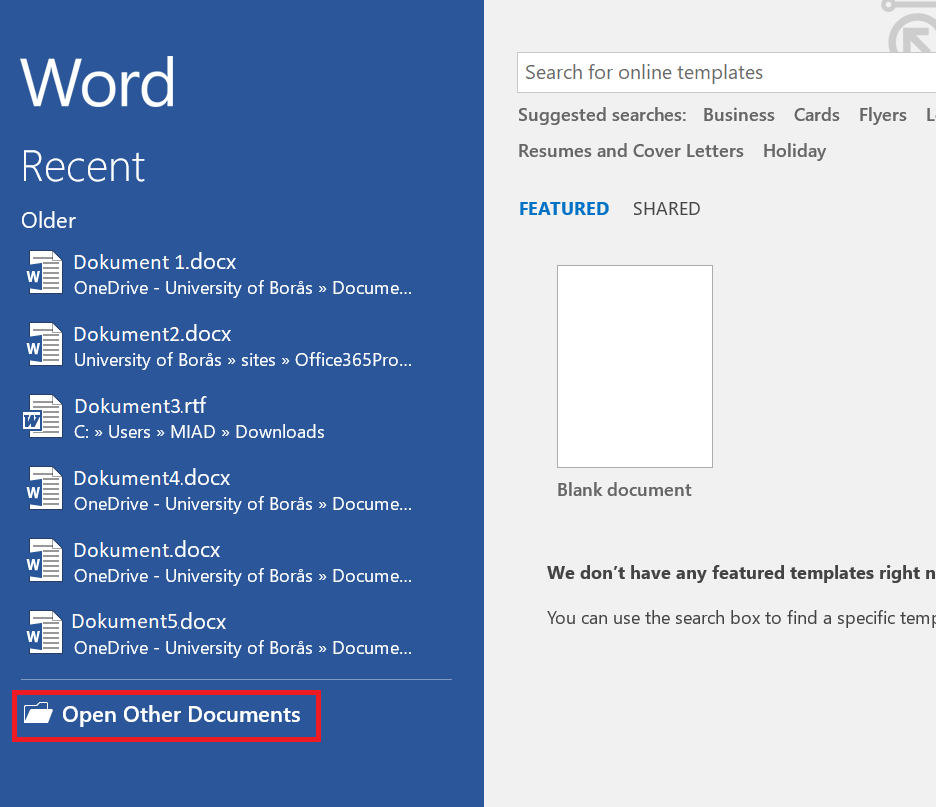Open Other Documents link
Screen dimensions: 936x807
click(181, 715)
